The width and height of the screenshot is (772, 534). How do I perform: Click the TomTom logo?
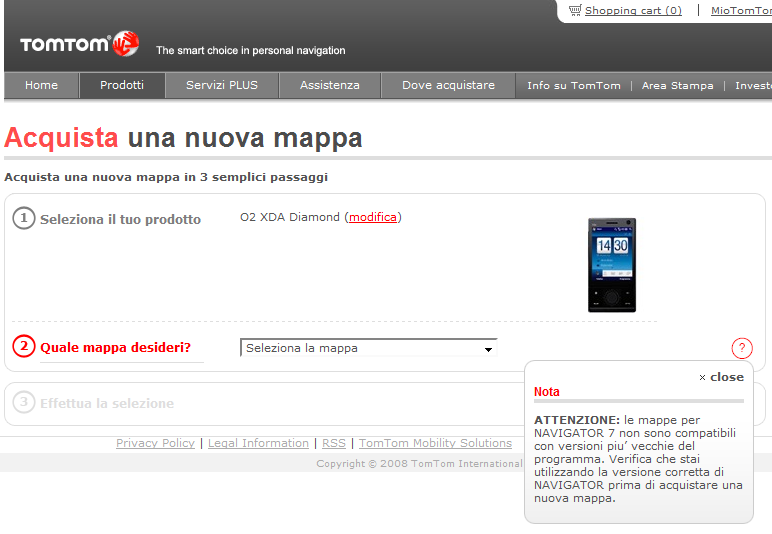coord(79,44)
